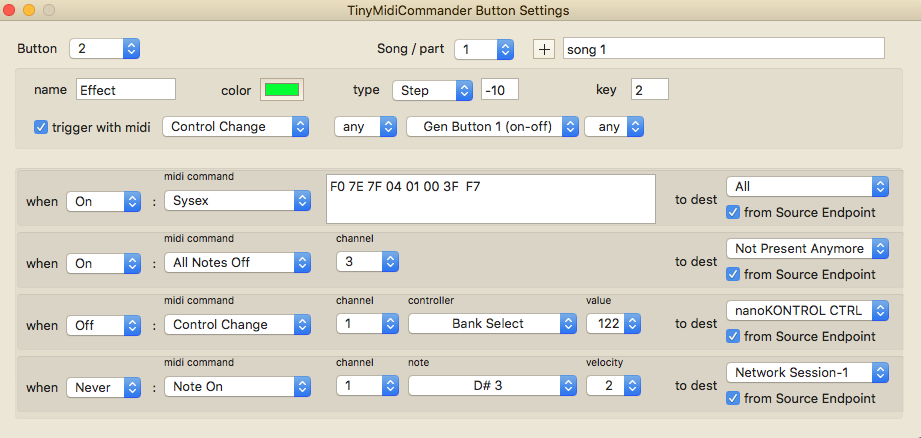Click the plus button next to Song / part
The height and width of the screenshot is (438, 921).
(543, 49)
